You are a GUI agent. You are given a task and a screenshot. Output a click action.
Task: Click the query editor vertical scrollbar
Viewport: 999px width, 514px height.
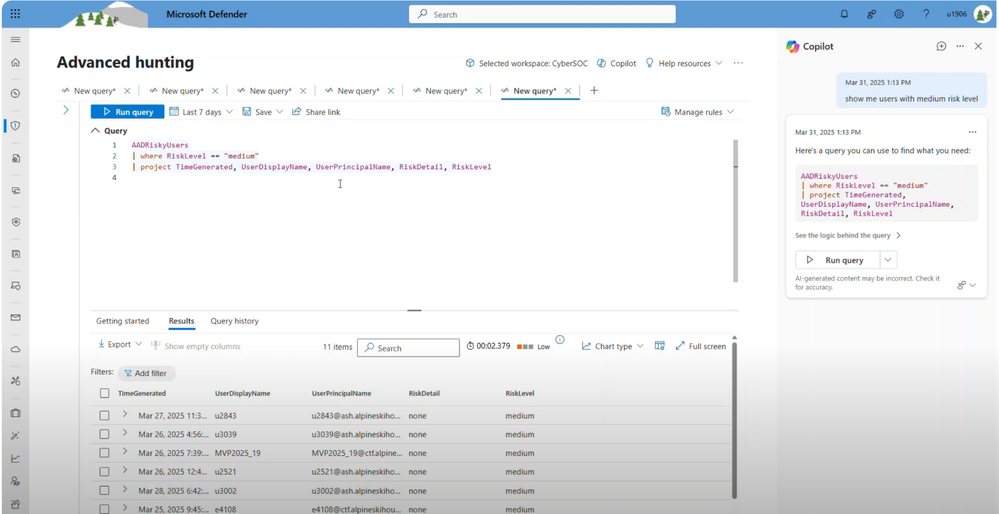click(735, 211)
